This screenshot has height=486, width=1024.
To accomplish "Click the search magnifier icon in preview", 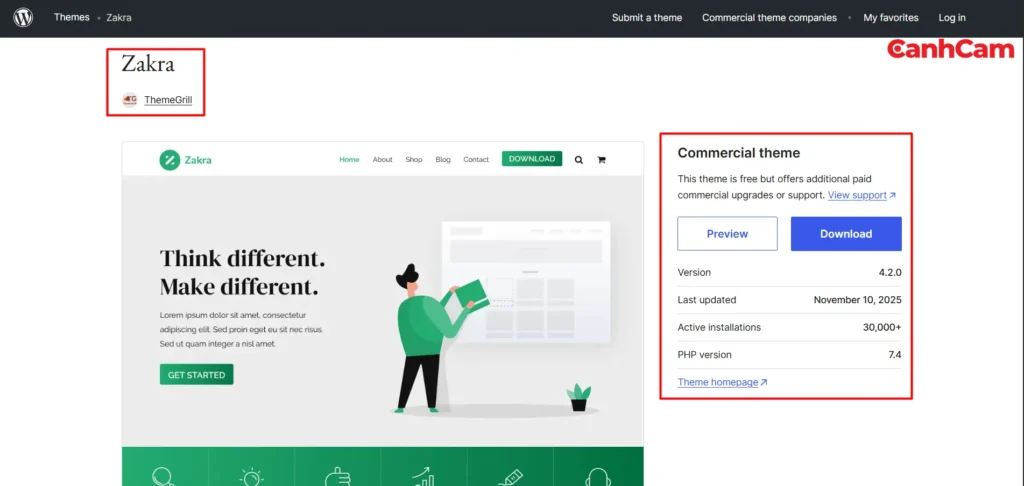I will [x=579, y=159].
